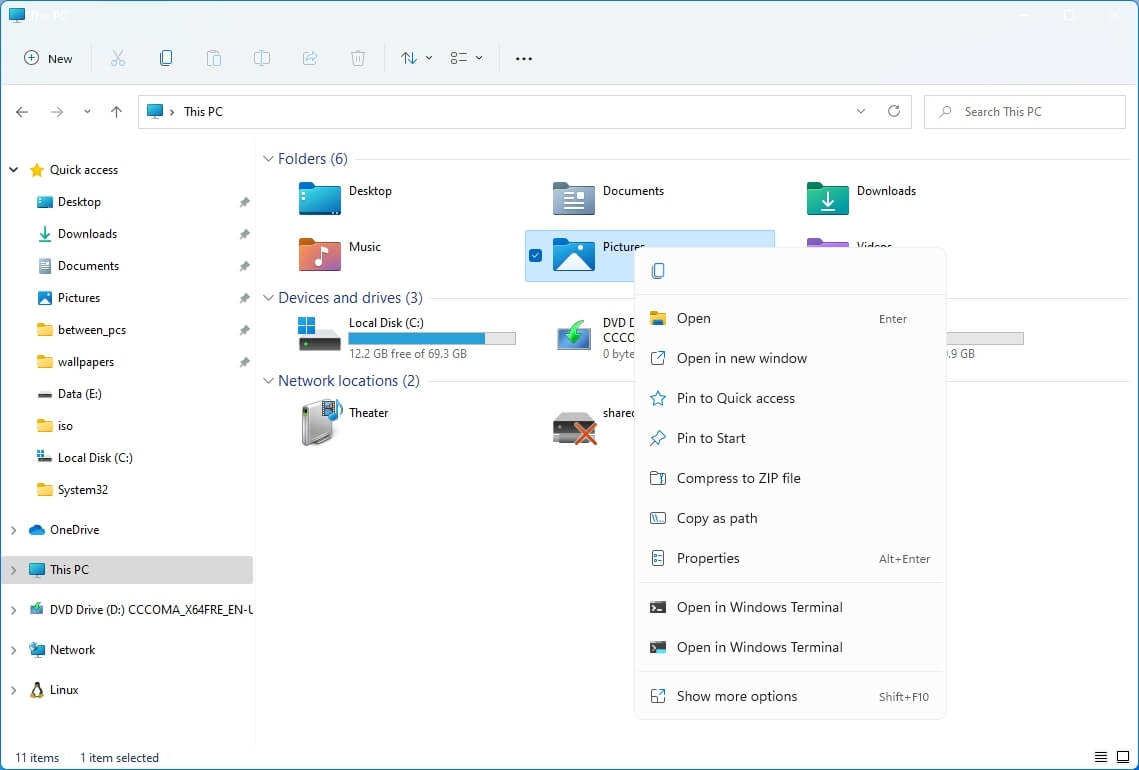Collapse the Folders (6) section
This screenshot has width=1139, height=770.
point(268,158)
